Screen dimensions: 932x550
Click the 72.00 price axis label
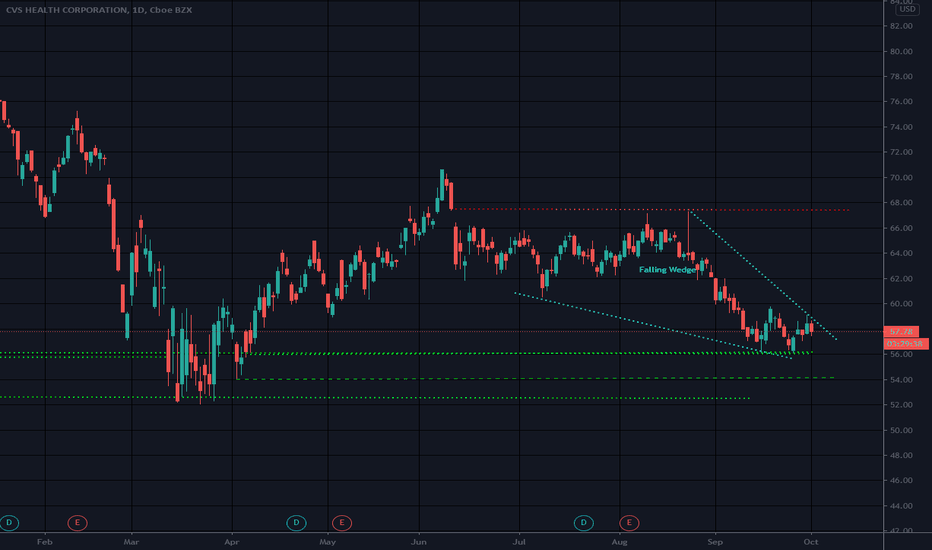point(901,152)
